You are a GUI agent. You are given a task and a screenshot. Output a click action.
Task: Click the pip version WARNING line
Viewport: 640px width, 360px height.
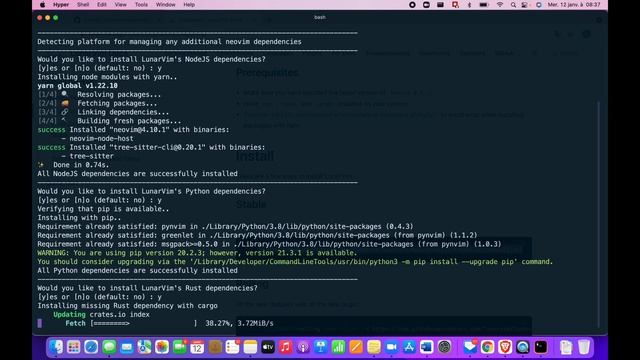click(197, 253)
